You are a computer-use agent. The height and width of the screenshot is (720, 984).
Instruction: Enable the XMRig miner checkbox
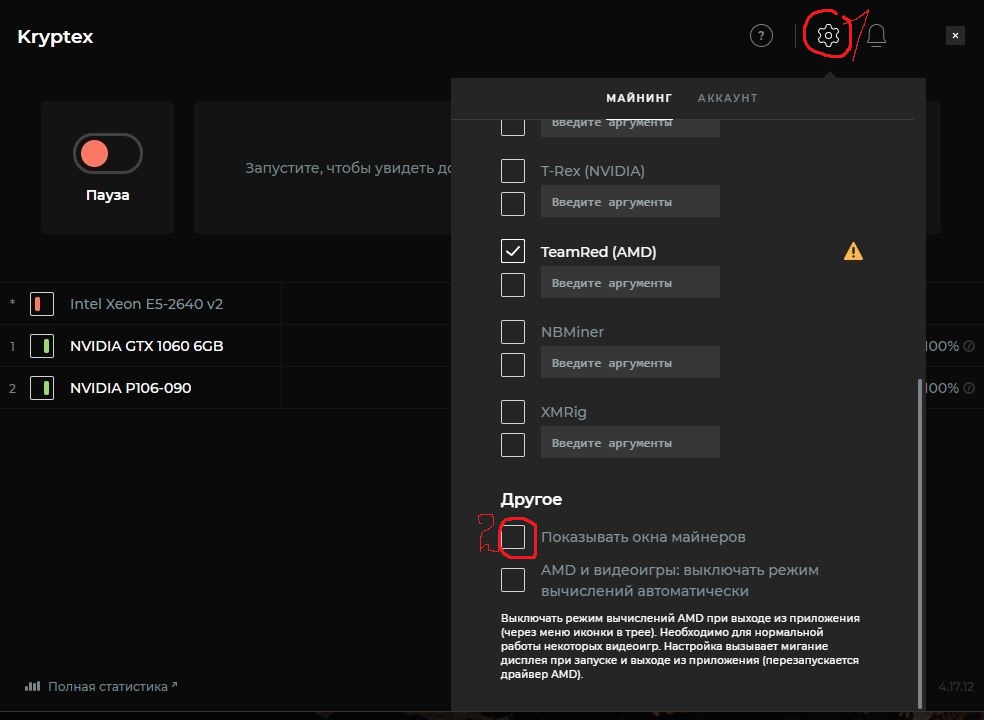pos(513,412)
